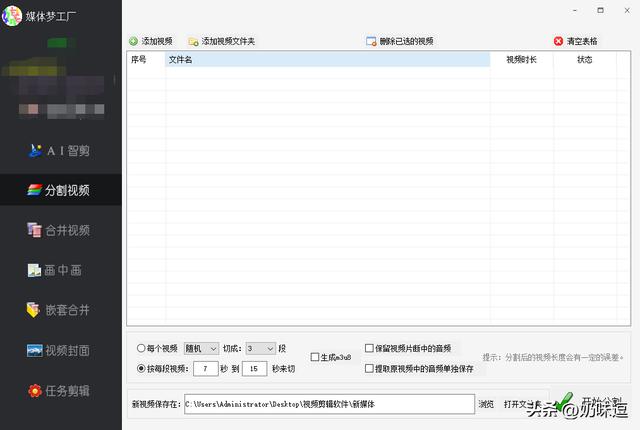
Task: Click the 分割视频 colored layers icon
Action: 35,190
